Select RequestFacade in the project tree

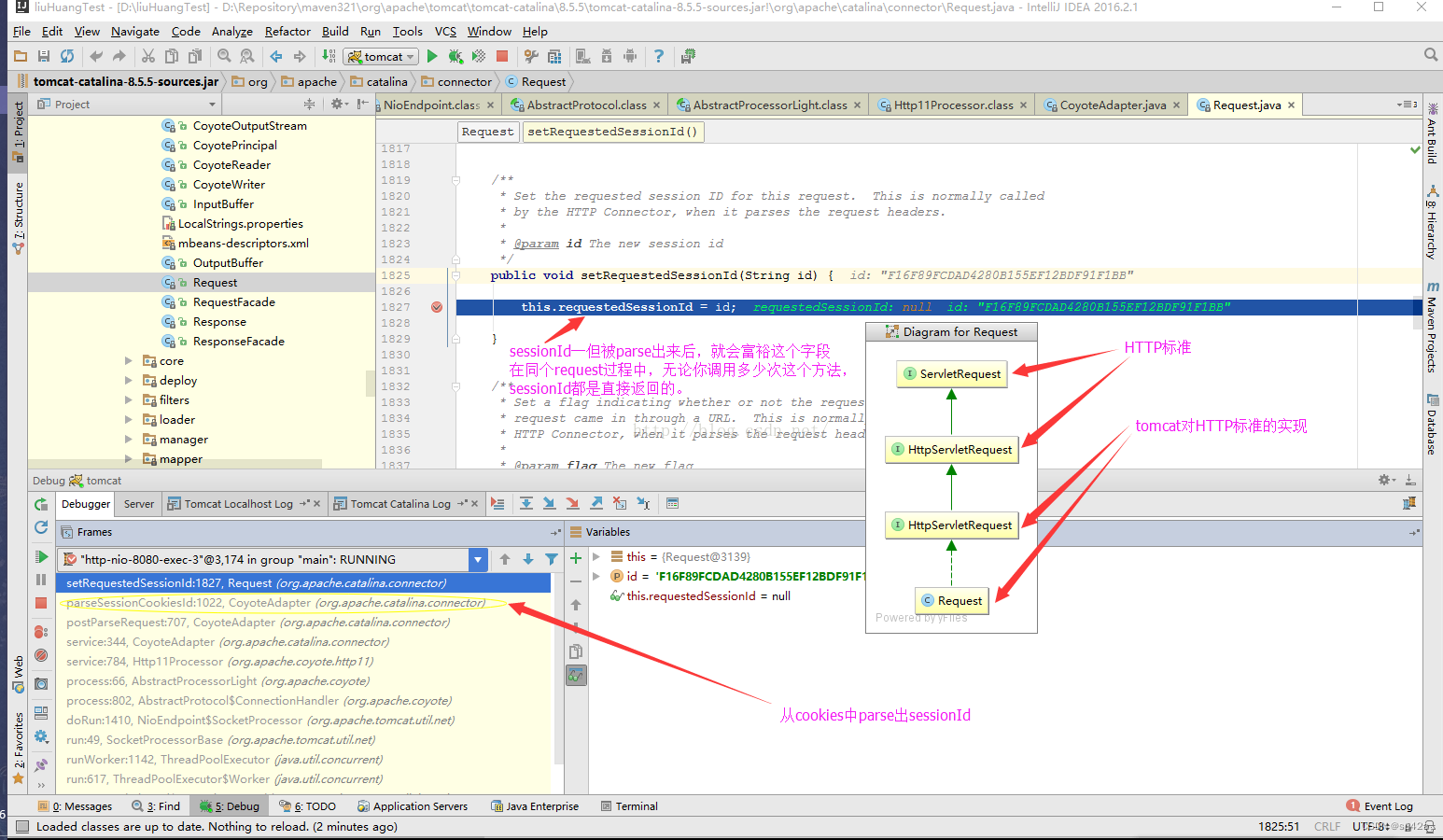[233, 302]
